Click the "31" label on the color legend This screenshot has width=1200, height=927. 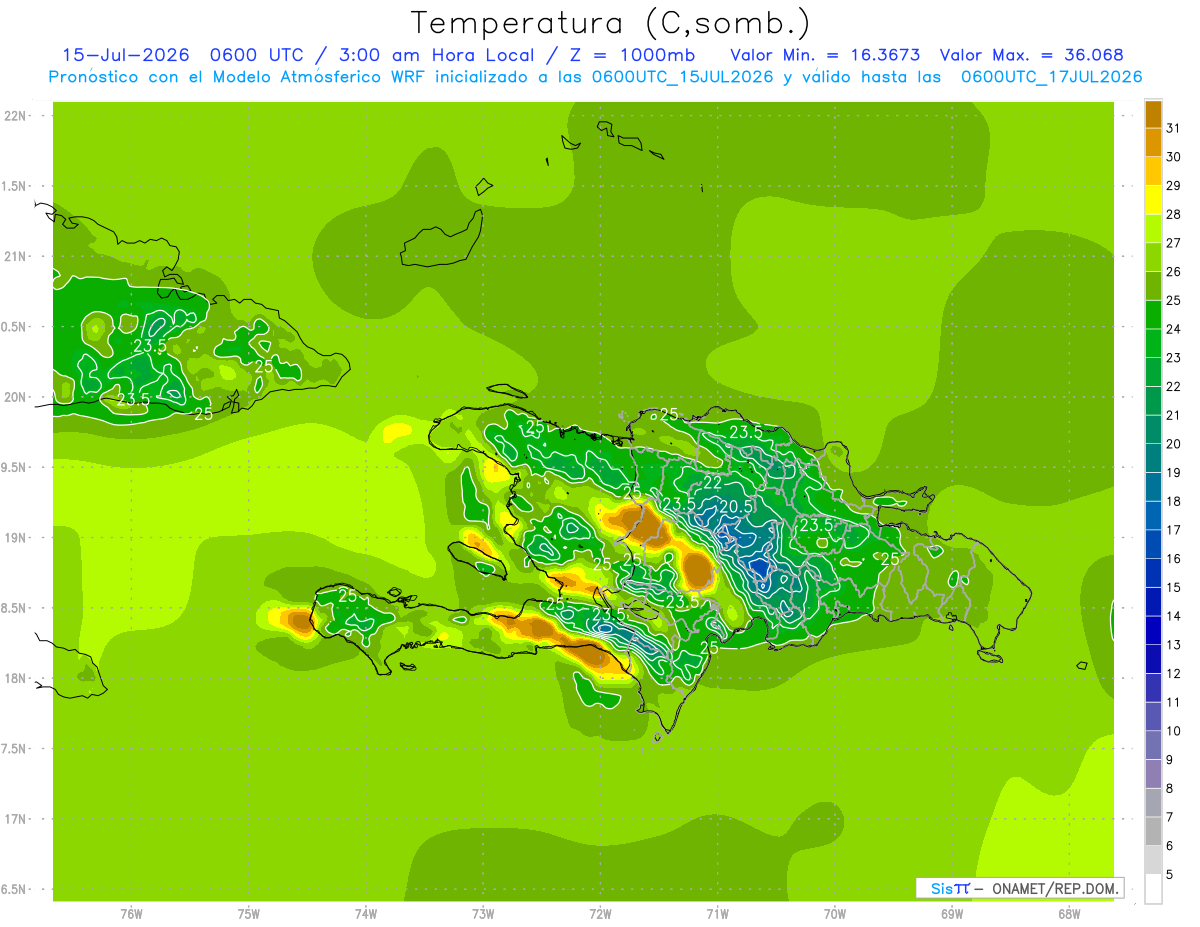pyautogui.click(x=1173, y=128)
